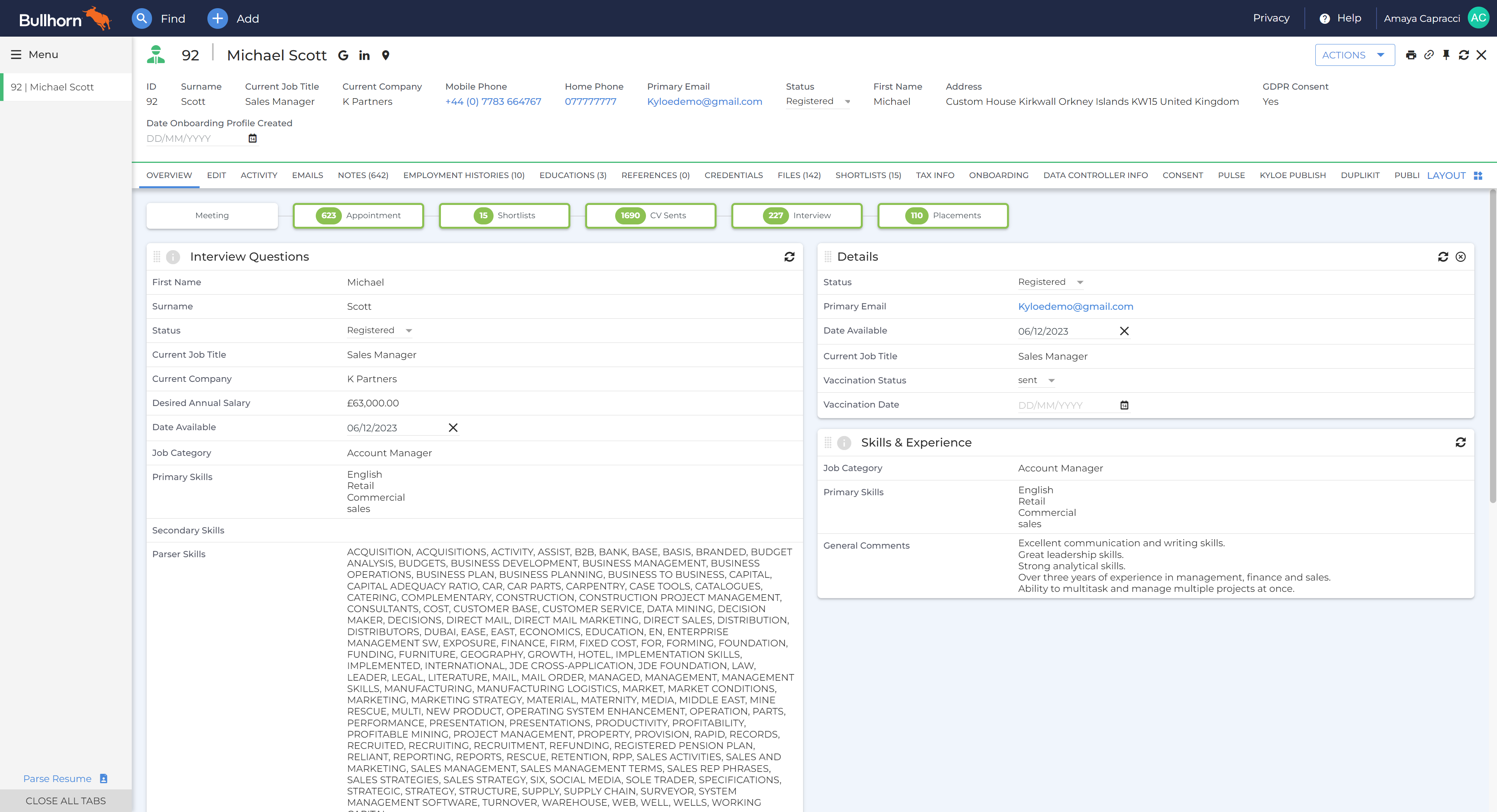Image resolution: width=1497 pixels, height=812 pixels.
Task: Click the Google search icon beside Michael Scott
Action: (x=343, y=55)
